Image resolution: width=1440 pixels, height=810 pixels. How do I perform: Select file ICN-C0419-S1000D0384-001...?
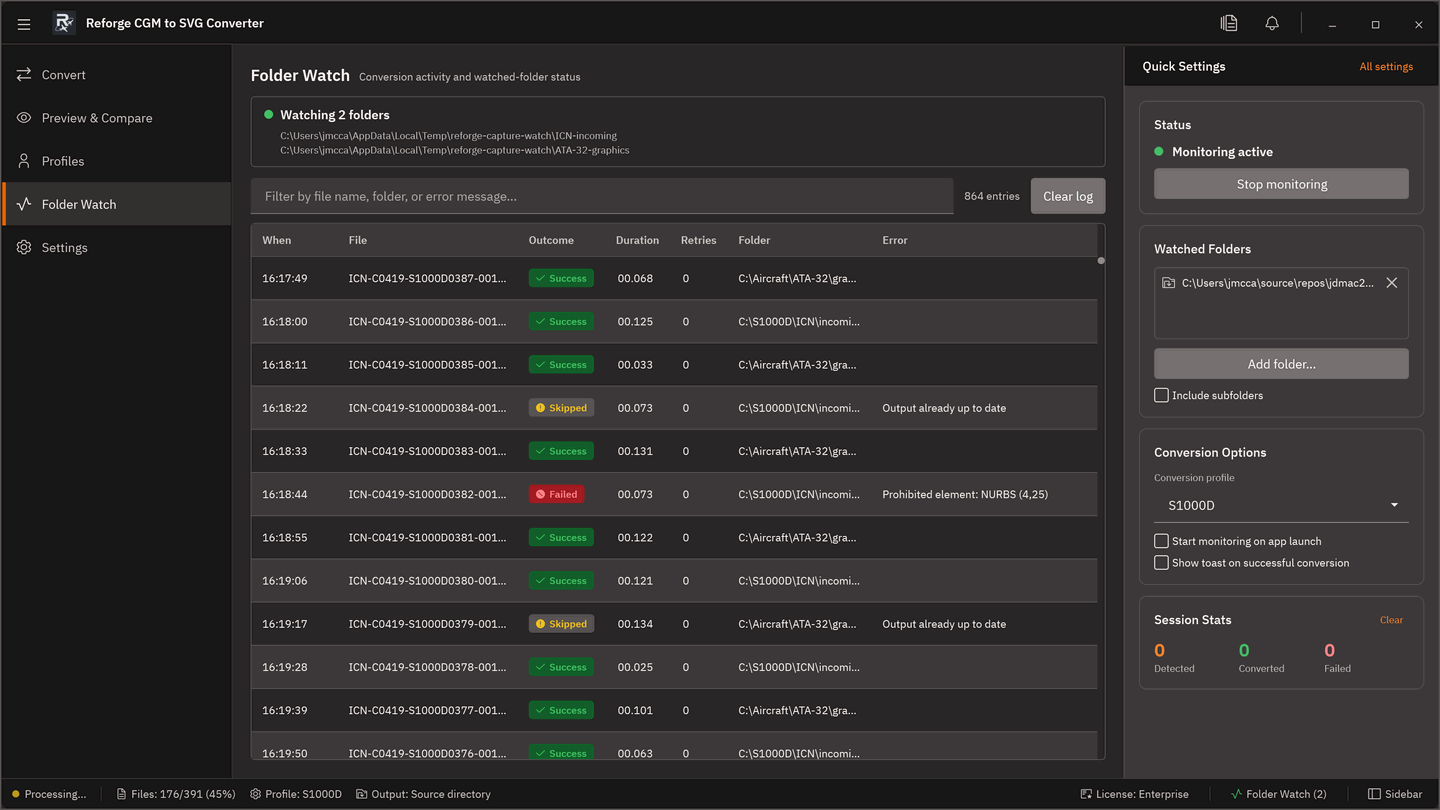[428, 408]
